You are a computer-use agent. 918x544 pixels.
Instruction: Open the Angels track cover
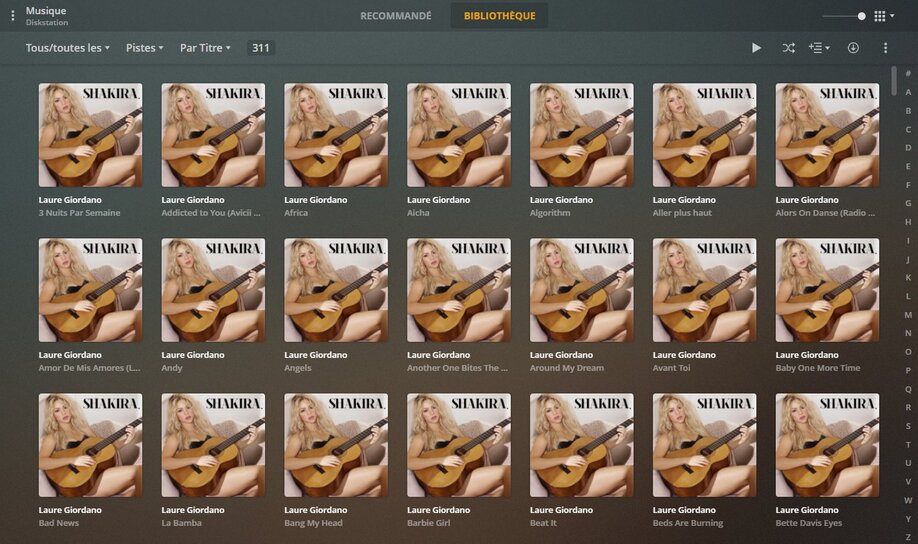click(336, 290)
